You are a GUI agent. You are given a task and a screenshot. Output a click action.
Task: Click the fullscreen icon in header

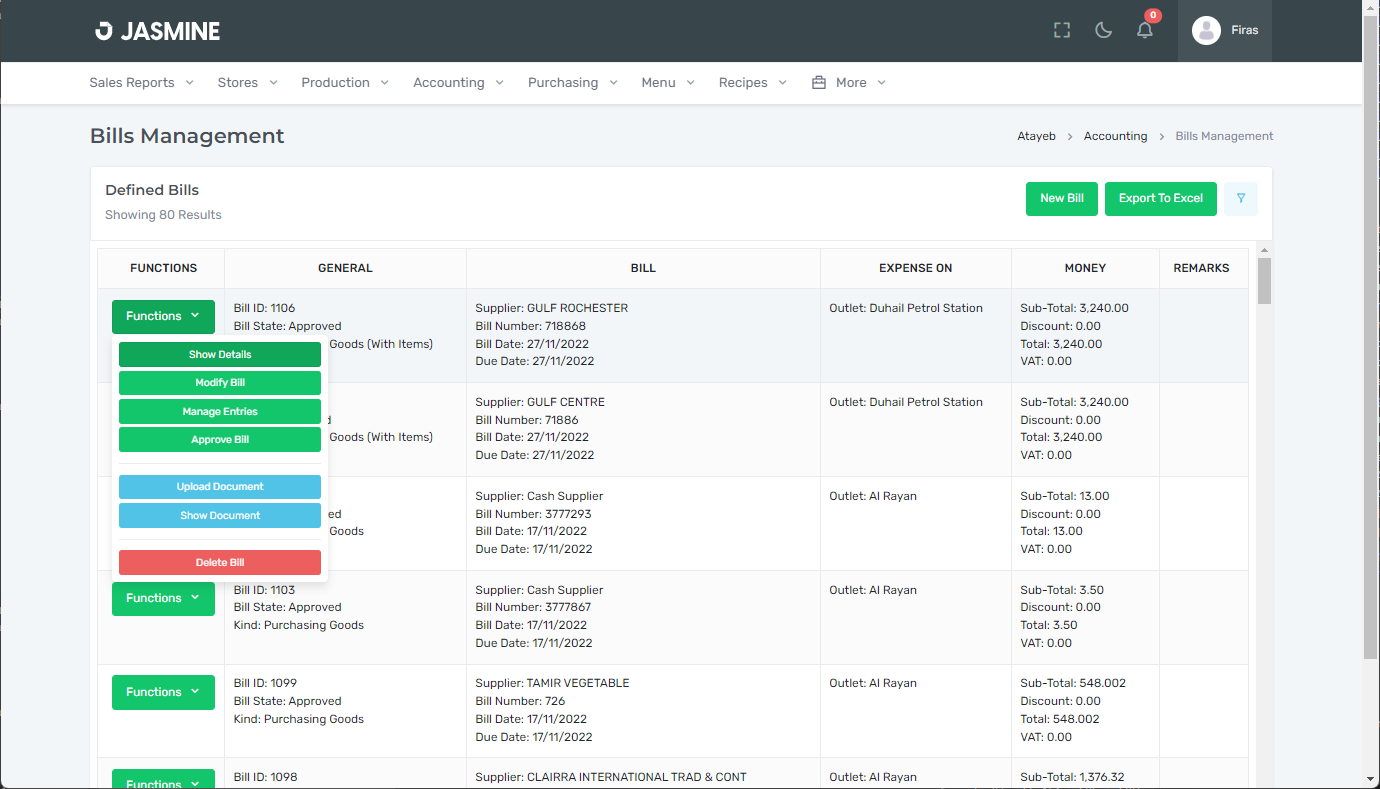pyautogui.click(x=1062, y=31)
